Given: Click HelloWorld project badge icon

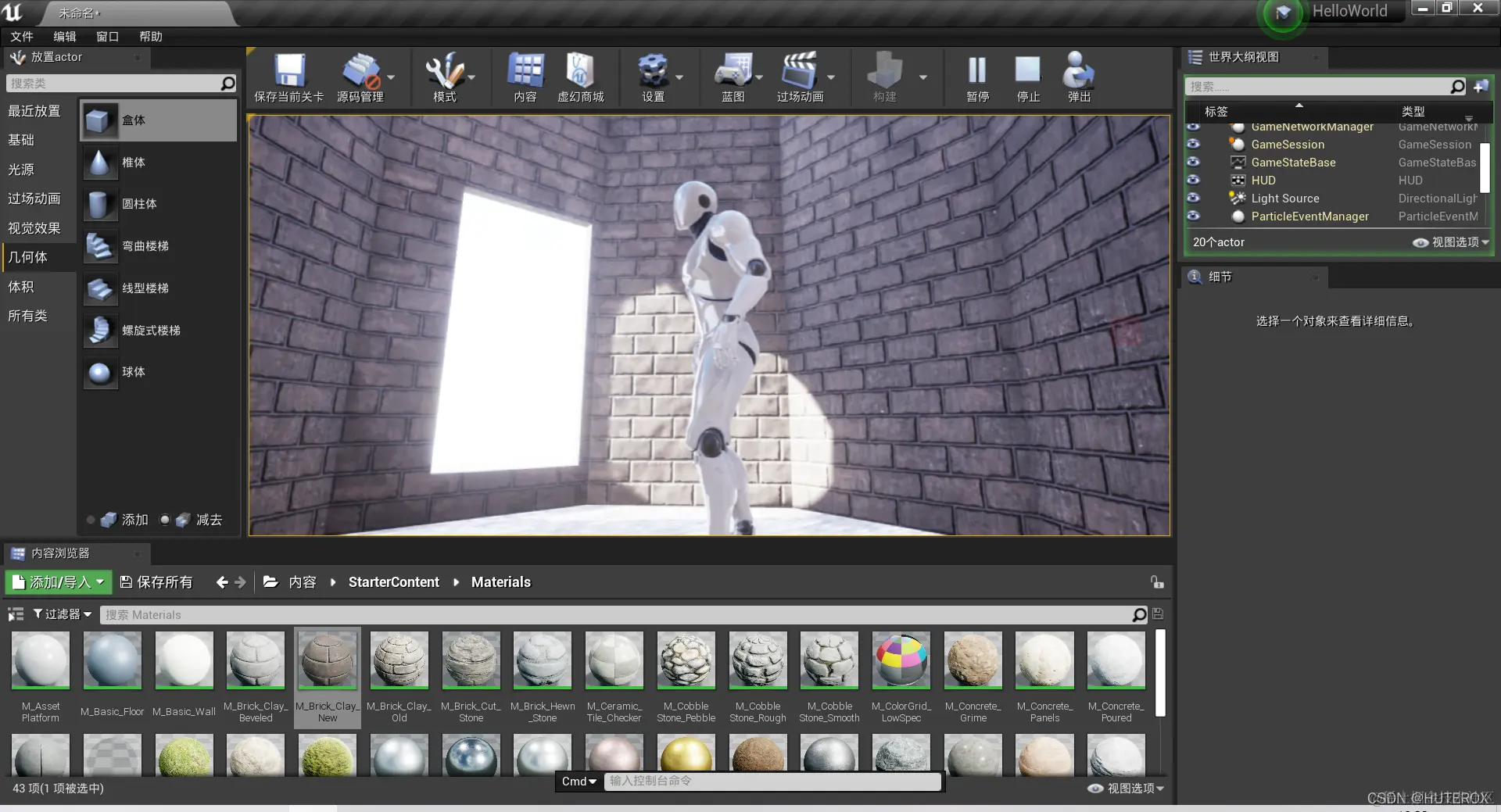Looking at the screenshot, I should [1283, 13].
